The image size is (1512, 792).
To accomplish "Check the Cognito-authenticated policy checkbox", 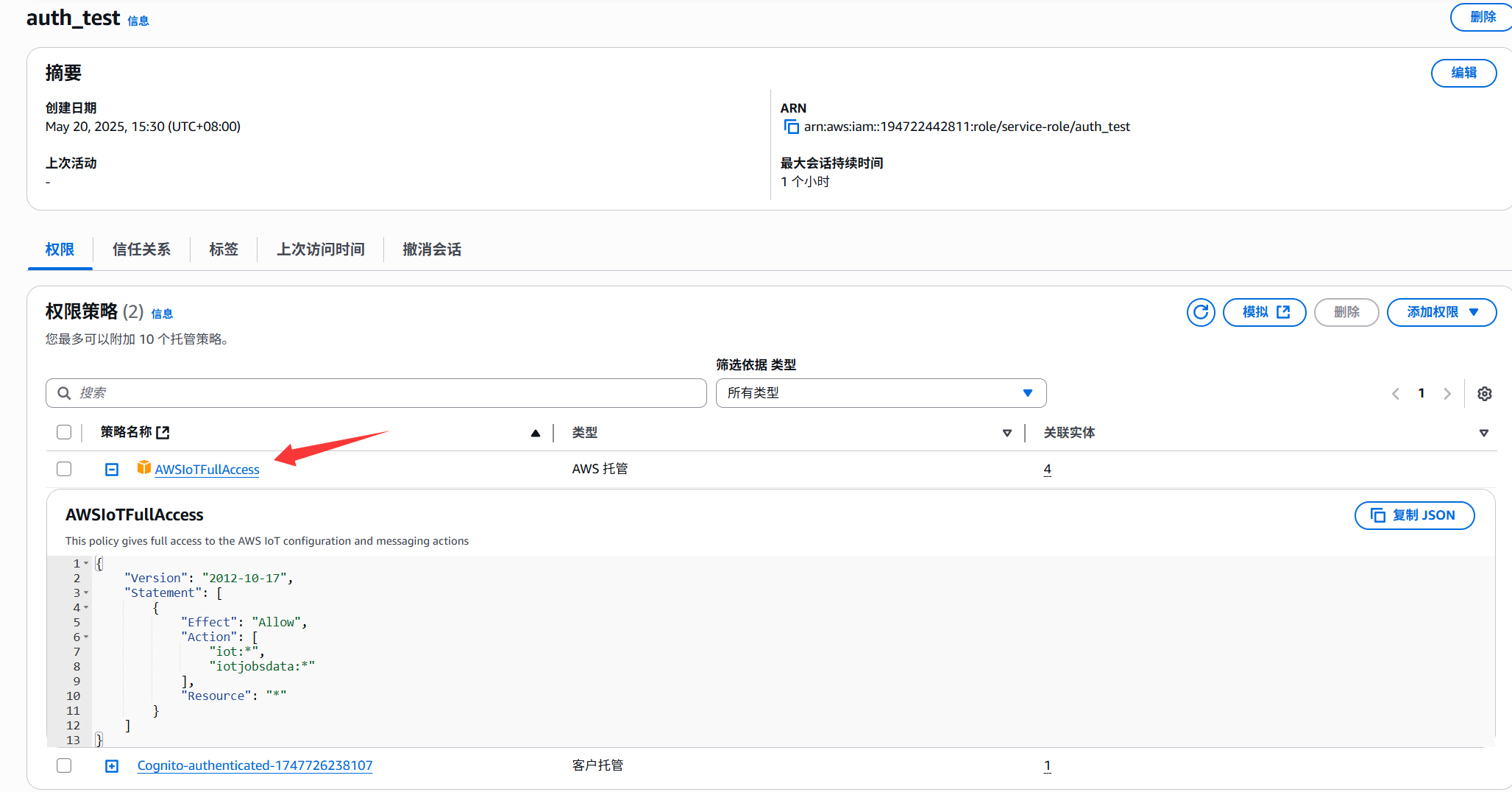I will 64,766.
